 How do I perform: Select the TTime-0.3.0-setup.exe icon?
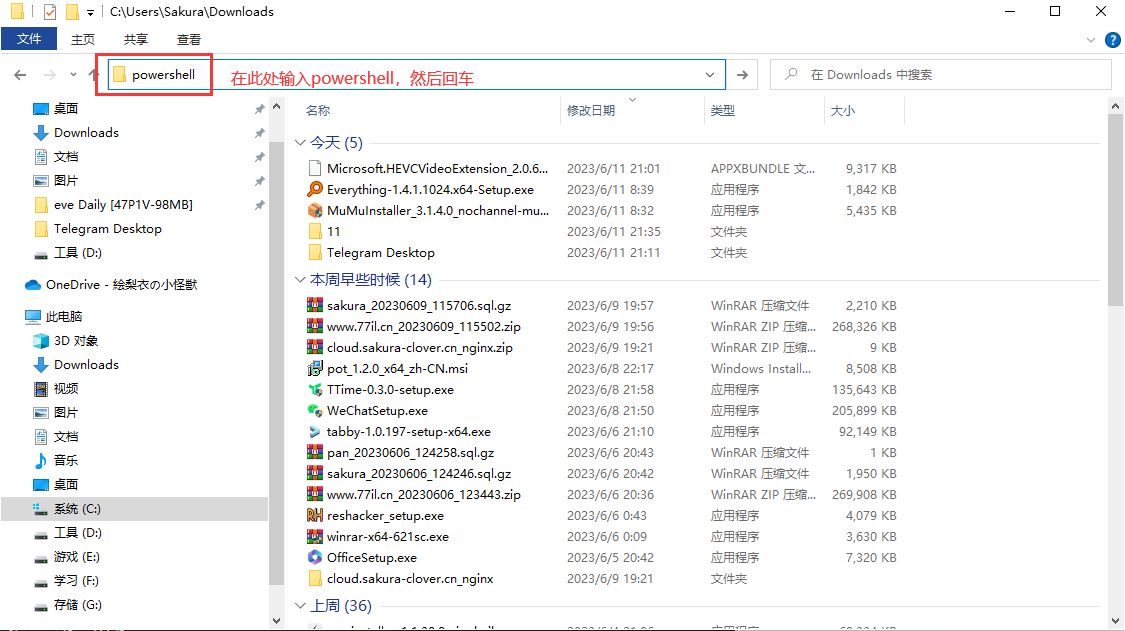click(315, 390)
